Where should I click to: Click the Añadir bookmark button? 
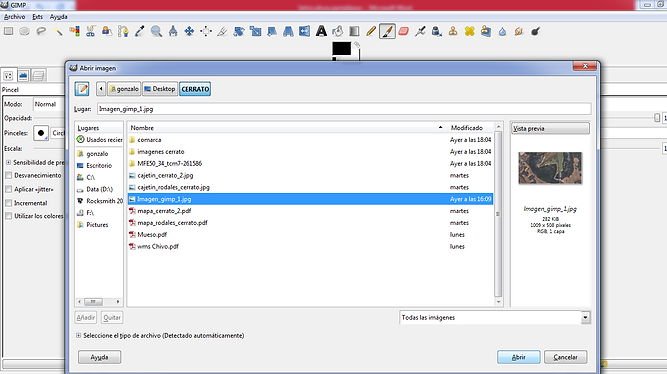[x=86, y=317]
